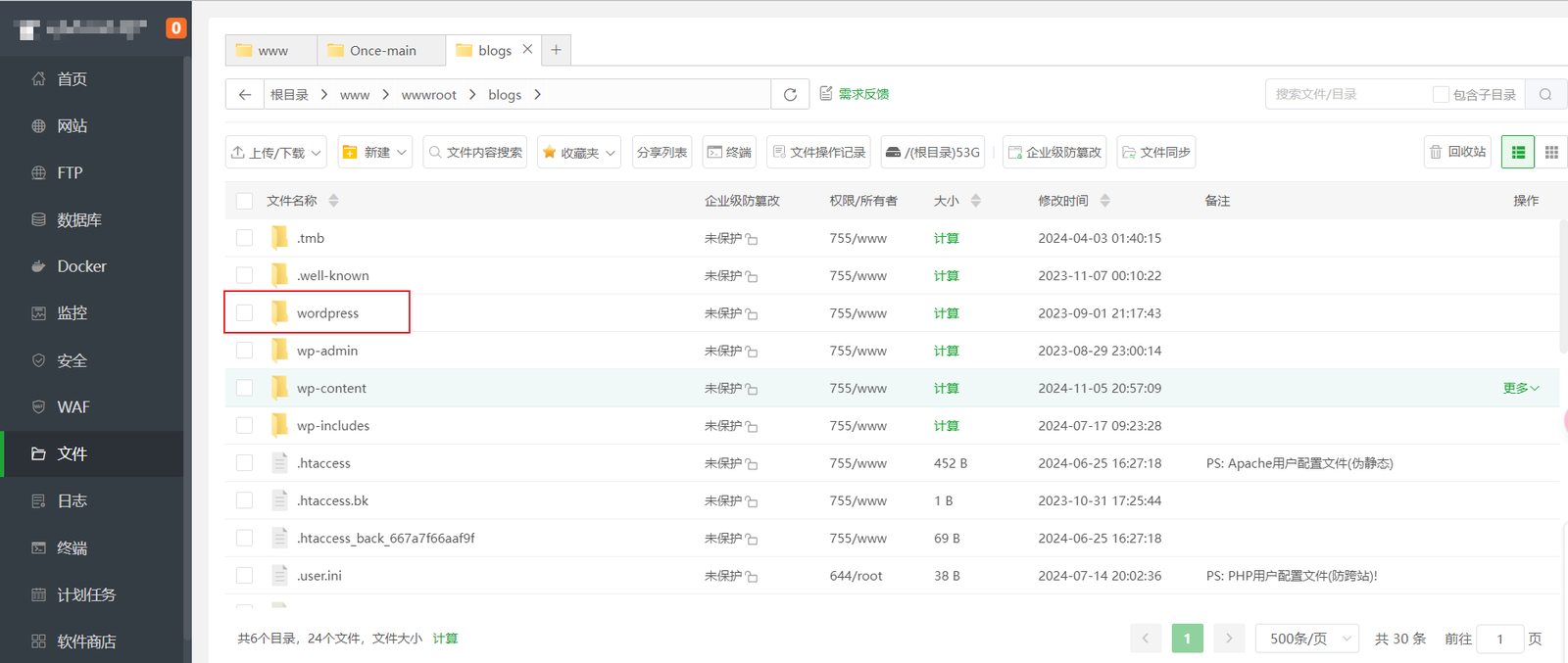The image size is (1568, 663).
Task: Close the blogs tab
Action: tap(527, 49)
